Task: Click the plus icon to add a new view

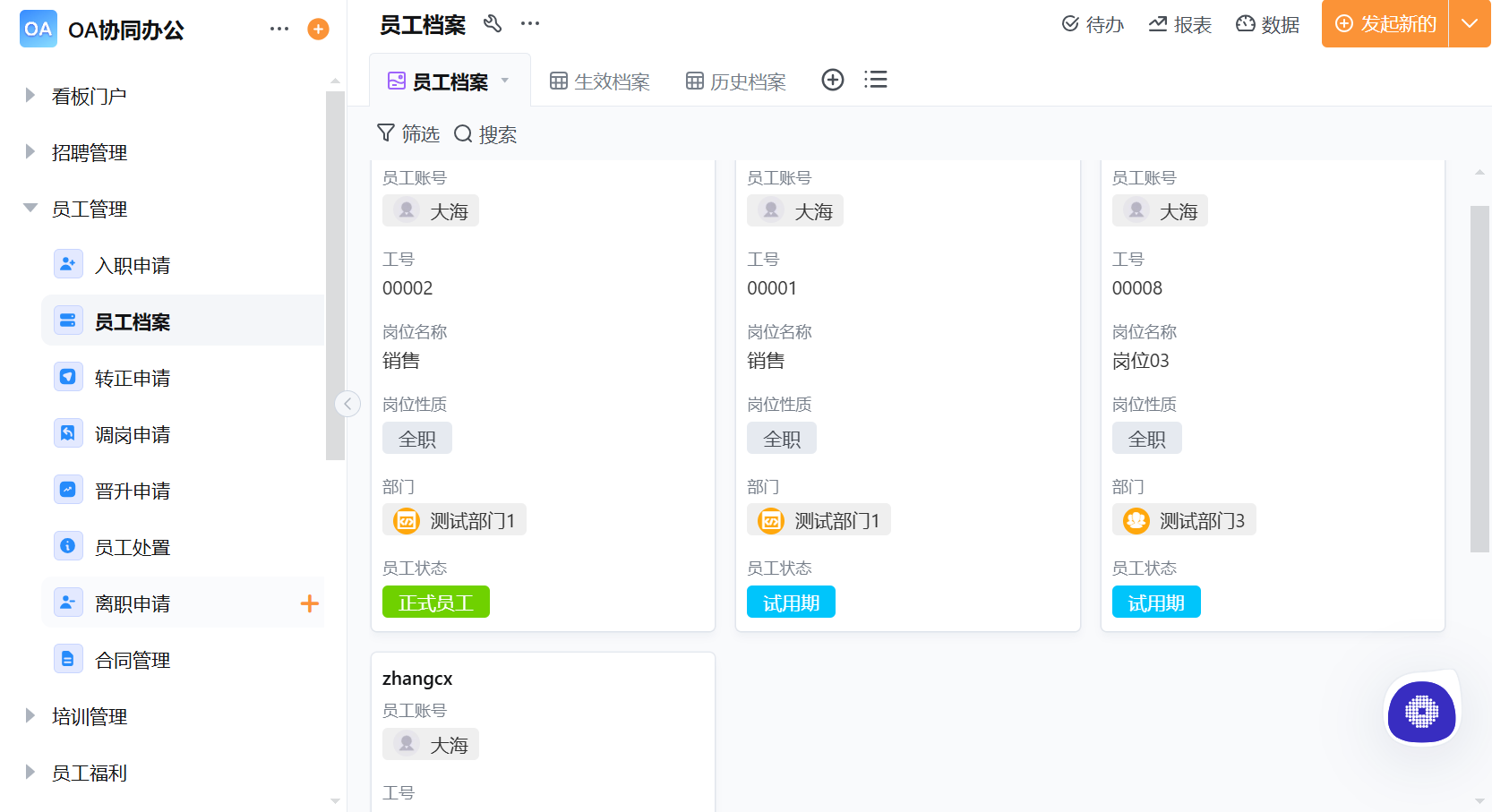Action: tap(833, 80)
